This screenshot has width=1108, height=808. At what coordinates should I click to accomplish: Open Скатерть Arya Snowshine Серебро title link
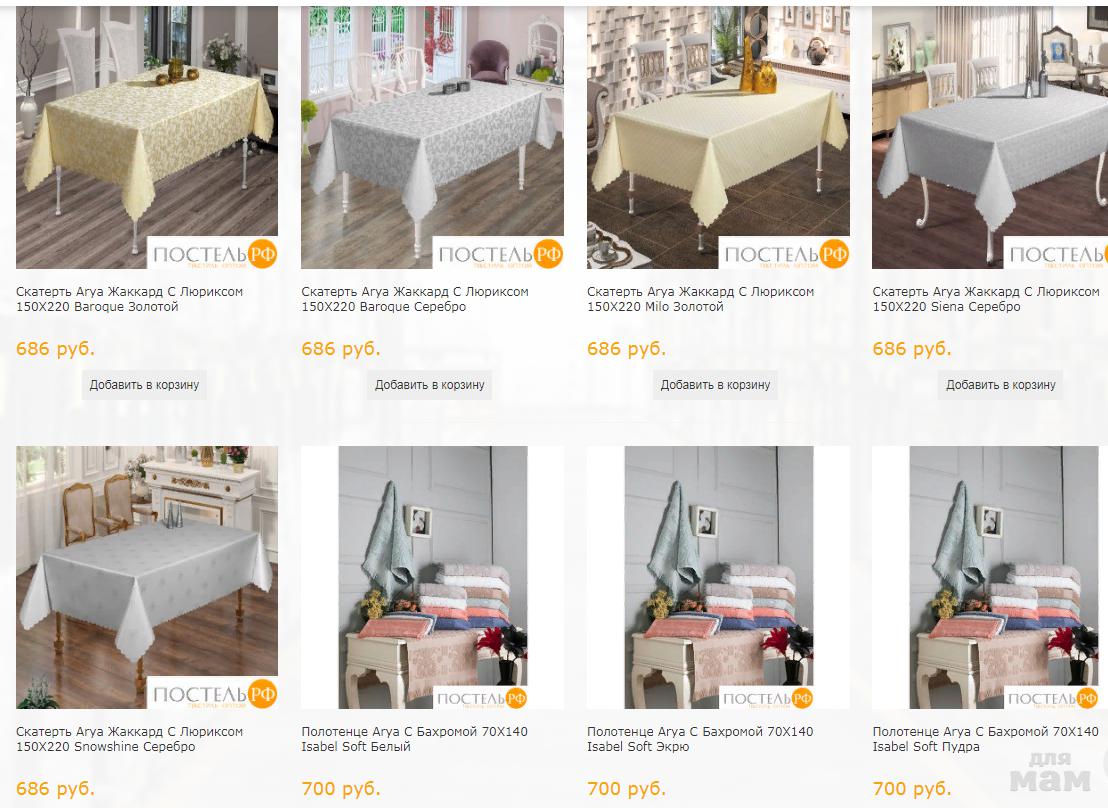coord(129,739)
